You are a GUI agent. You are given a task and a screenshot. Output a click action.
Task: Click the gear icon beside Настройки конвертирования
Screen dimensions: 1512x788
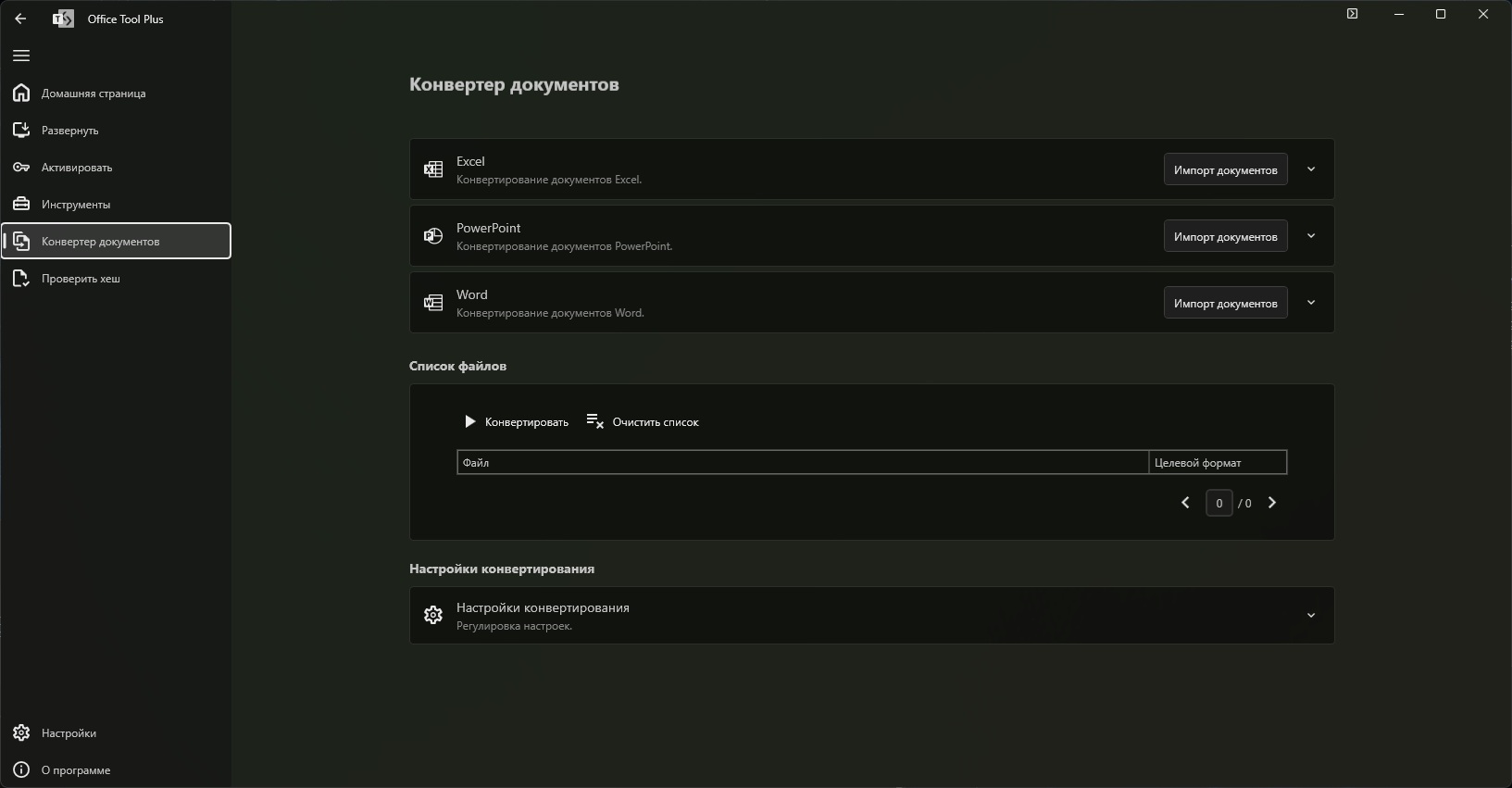click(x=432, y=616)
